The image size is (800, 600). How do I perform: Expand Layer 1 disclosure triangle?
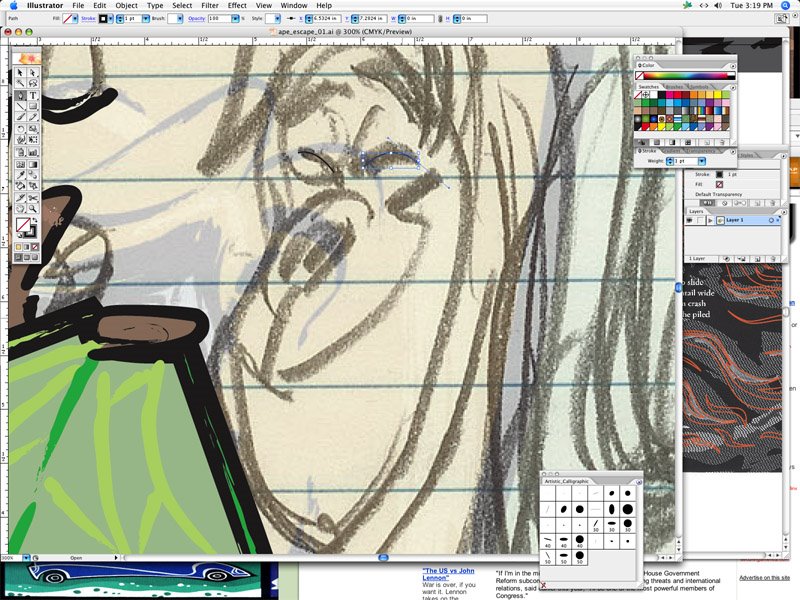pyautogui.click(x=710, y=220)
